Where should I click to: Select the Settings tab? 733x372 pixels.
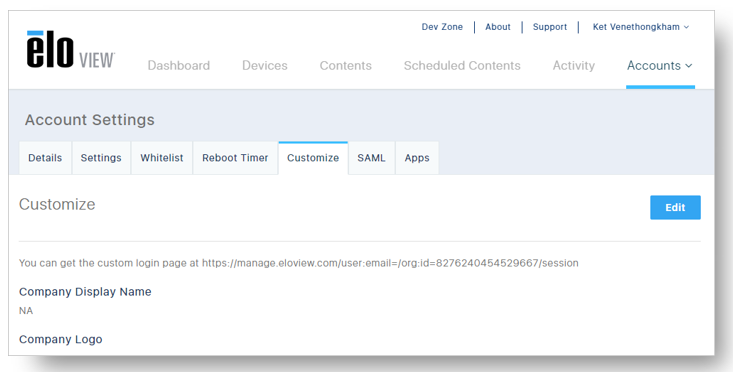(101, 158)
